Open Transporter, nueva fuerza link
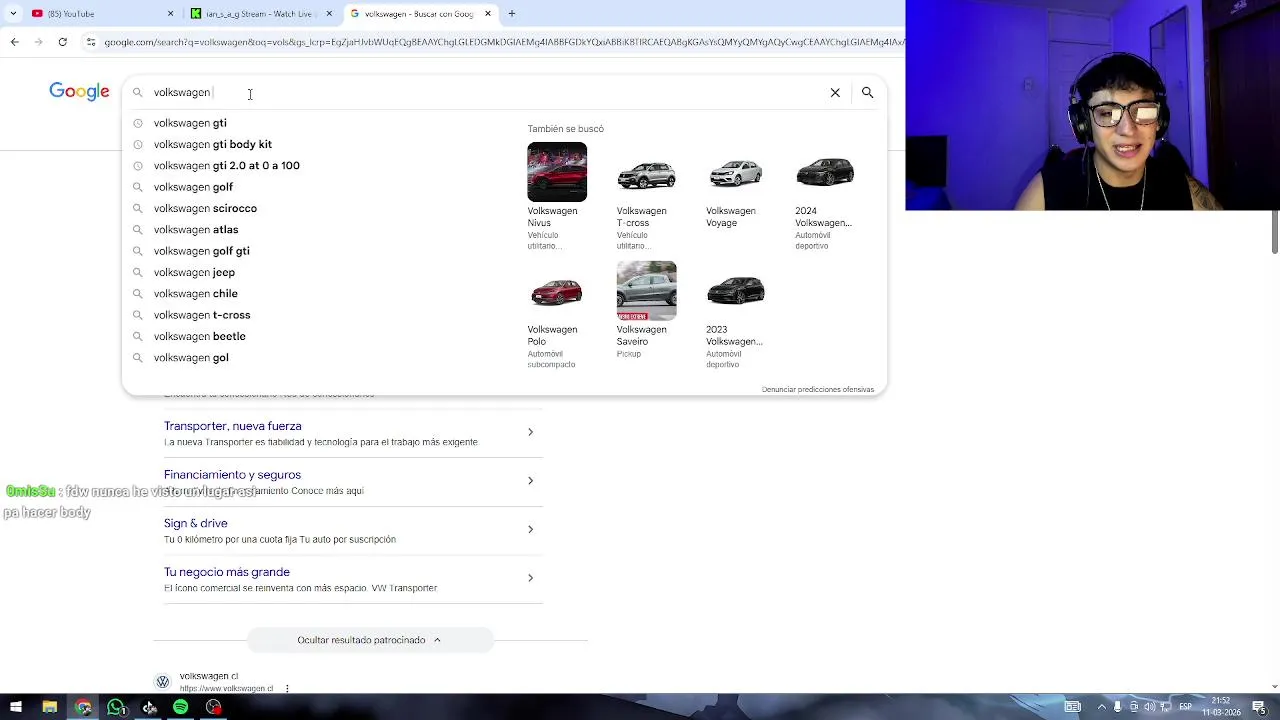1280x720 pixels. tap(233, 426)
